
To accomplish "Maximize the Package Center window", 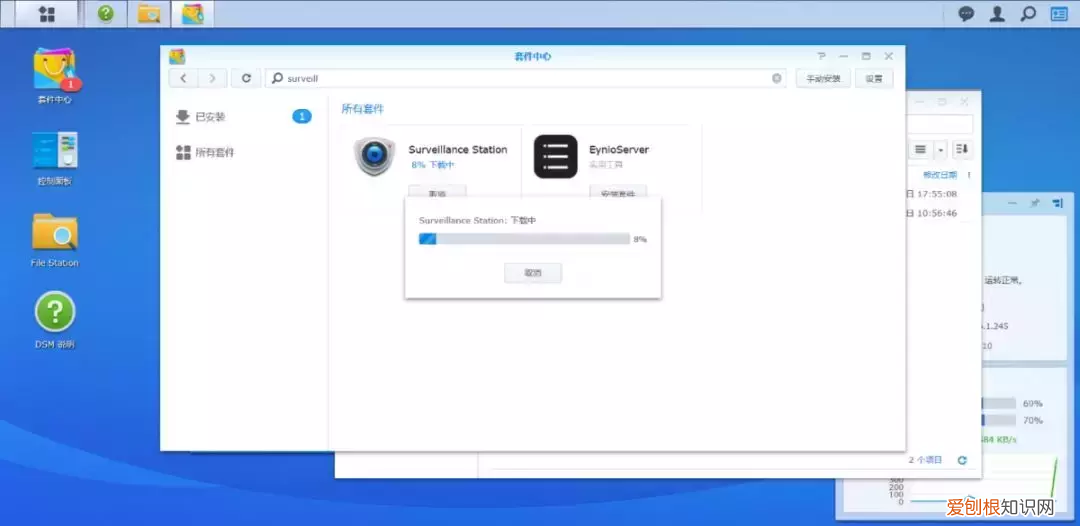I will (x=866, y=56).
